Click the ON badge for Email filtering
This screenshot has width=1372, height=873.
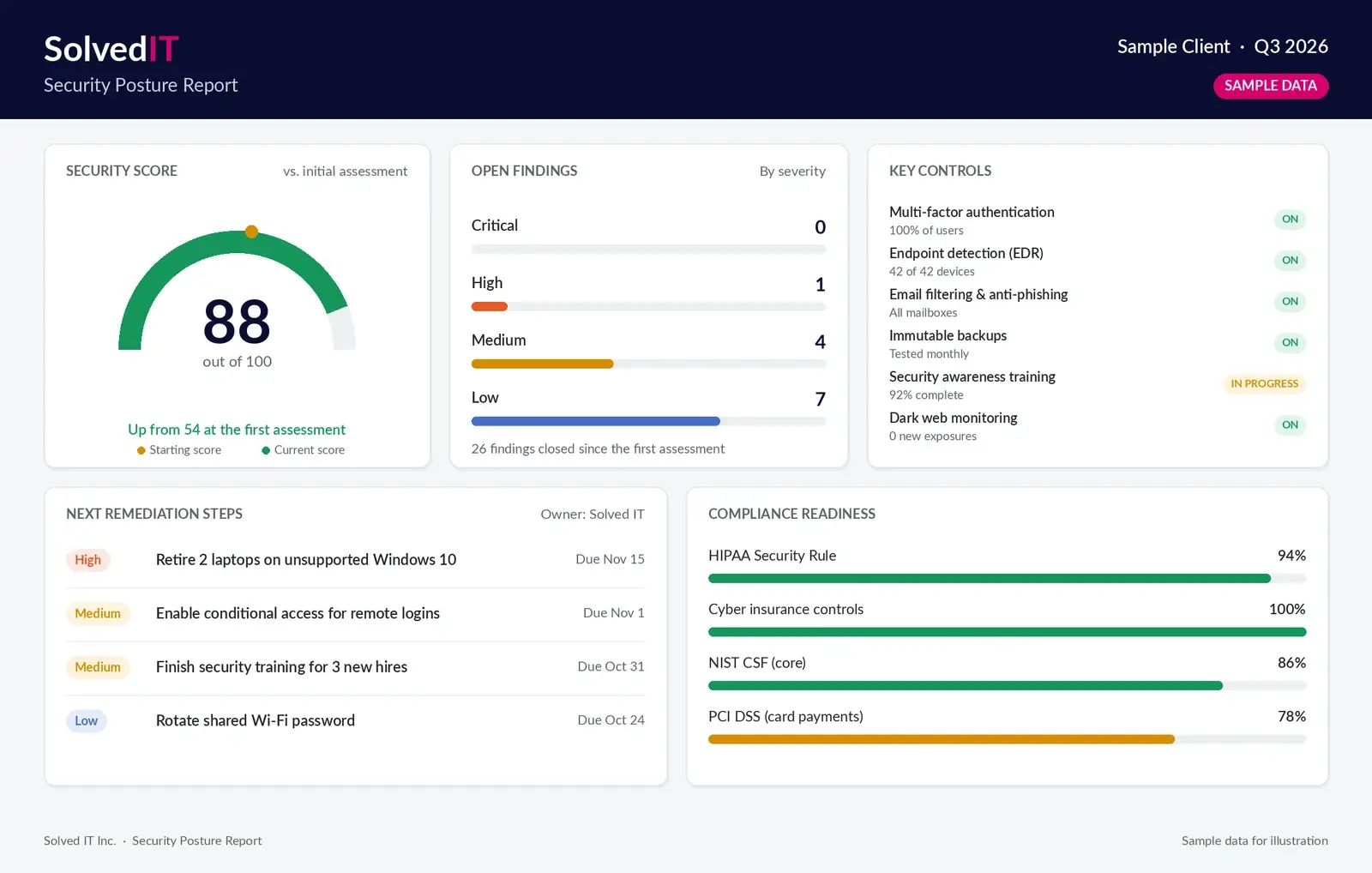click(x=1290, y=302)
